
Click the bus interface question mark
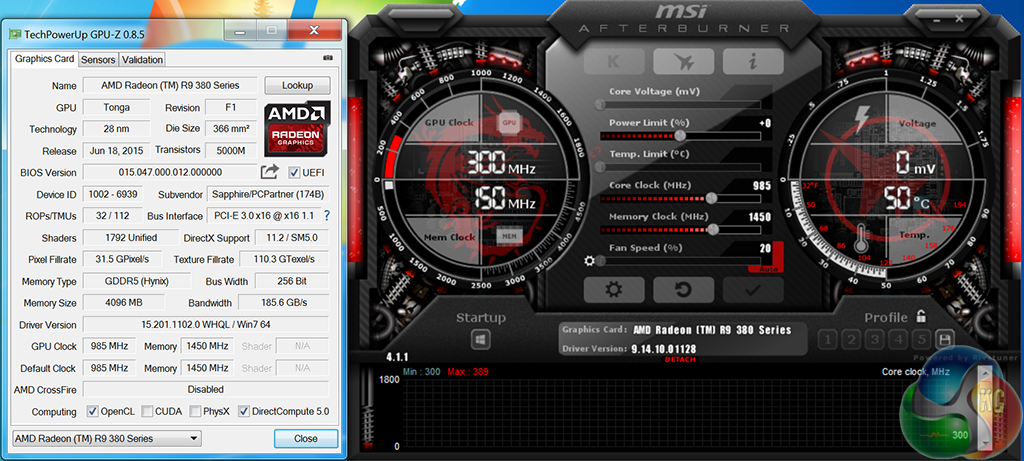pos(327,215)
